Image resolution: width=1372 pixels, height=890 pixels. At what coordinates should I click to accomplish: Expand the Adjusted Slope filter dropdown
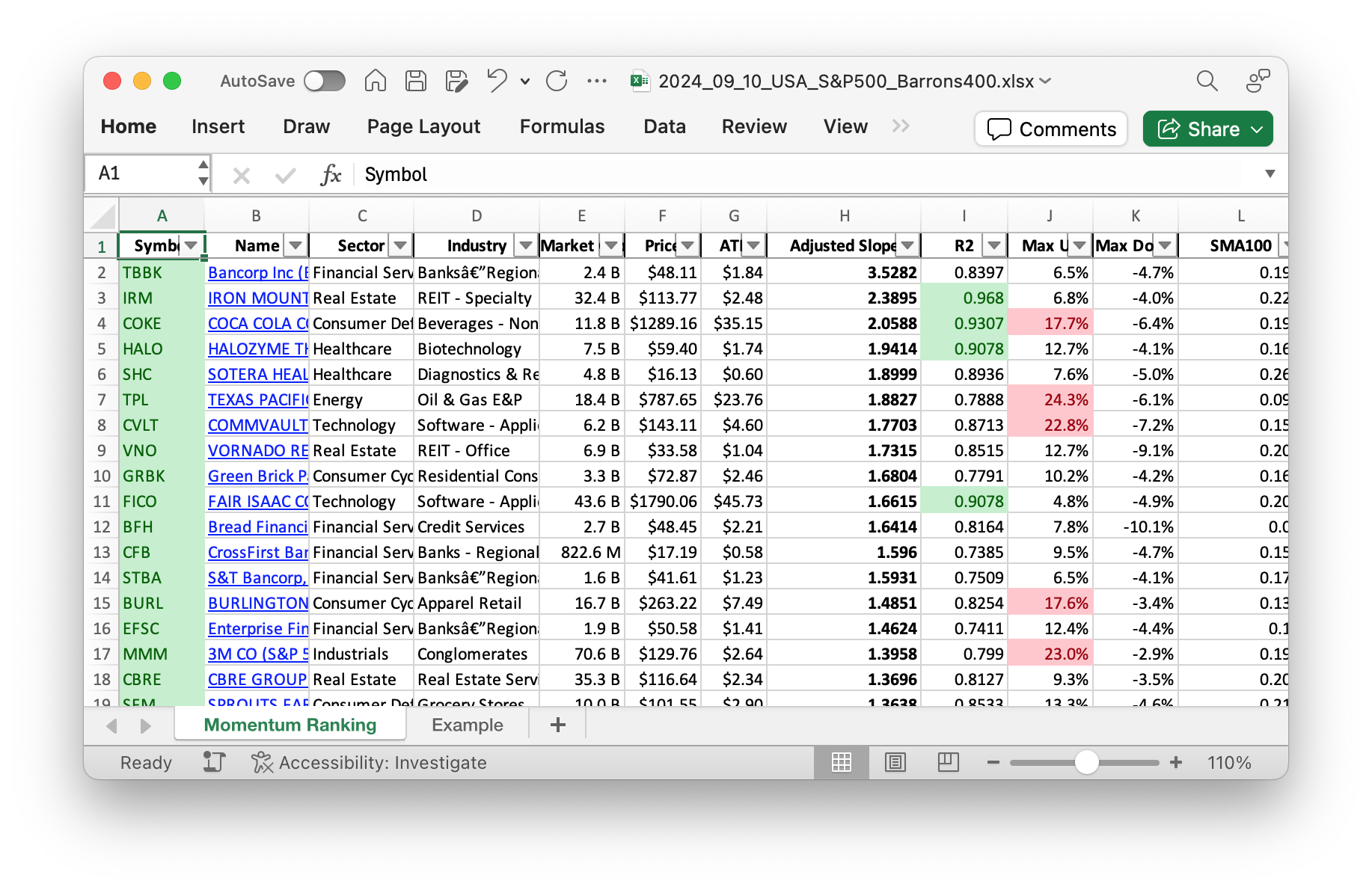907,245
